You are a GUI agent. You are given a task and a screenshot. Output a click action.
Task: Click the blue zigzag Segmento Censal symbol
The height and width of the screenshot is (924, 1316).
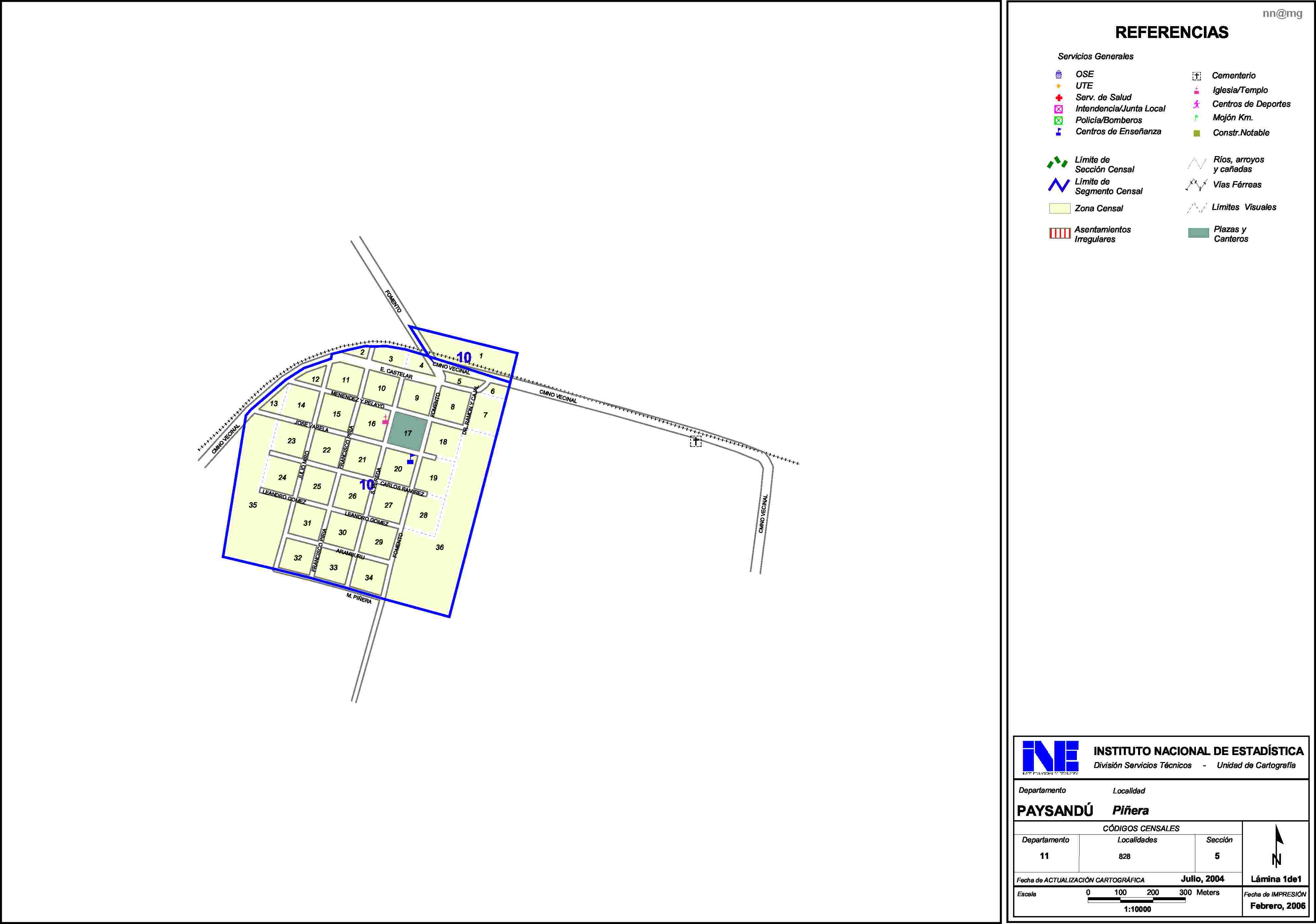[1059, 185]
